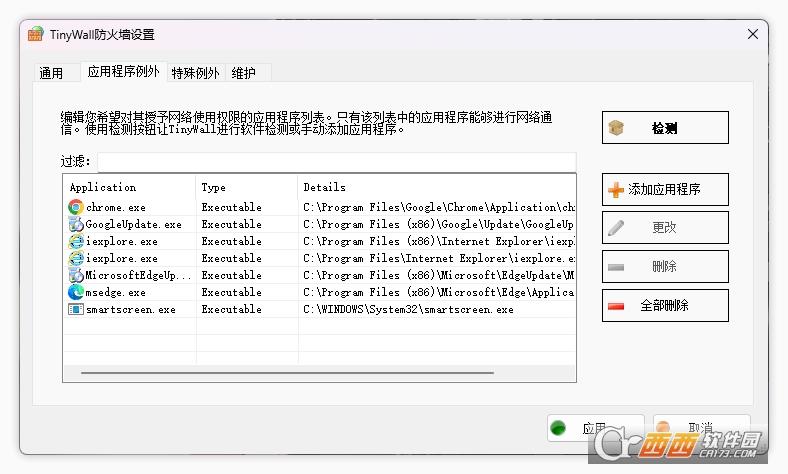The image size is (788, 474).
Task: Click the 检测 detect button
Action: 665,128
